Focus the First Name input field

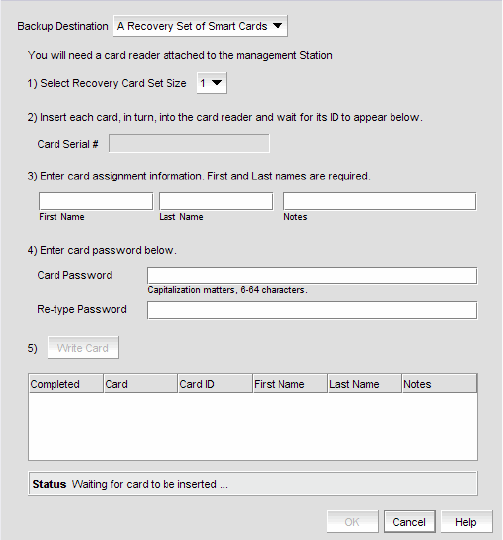(96, 201)
